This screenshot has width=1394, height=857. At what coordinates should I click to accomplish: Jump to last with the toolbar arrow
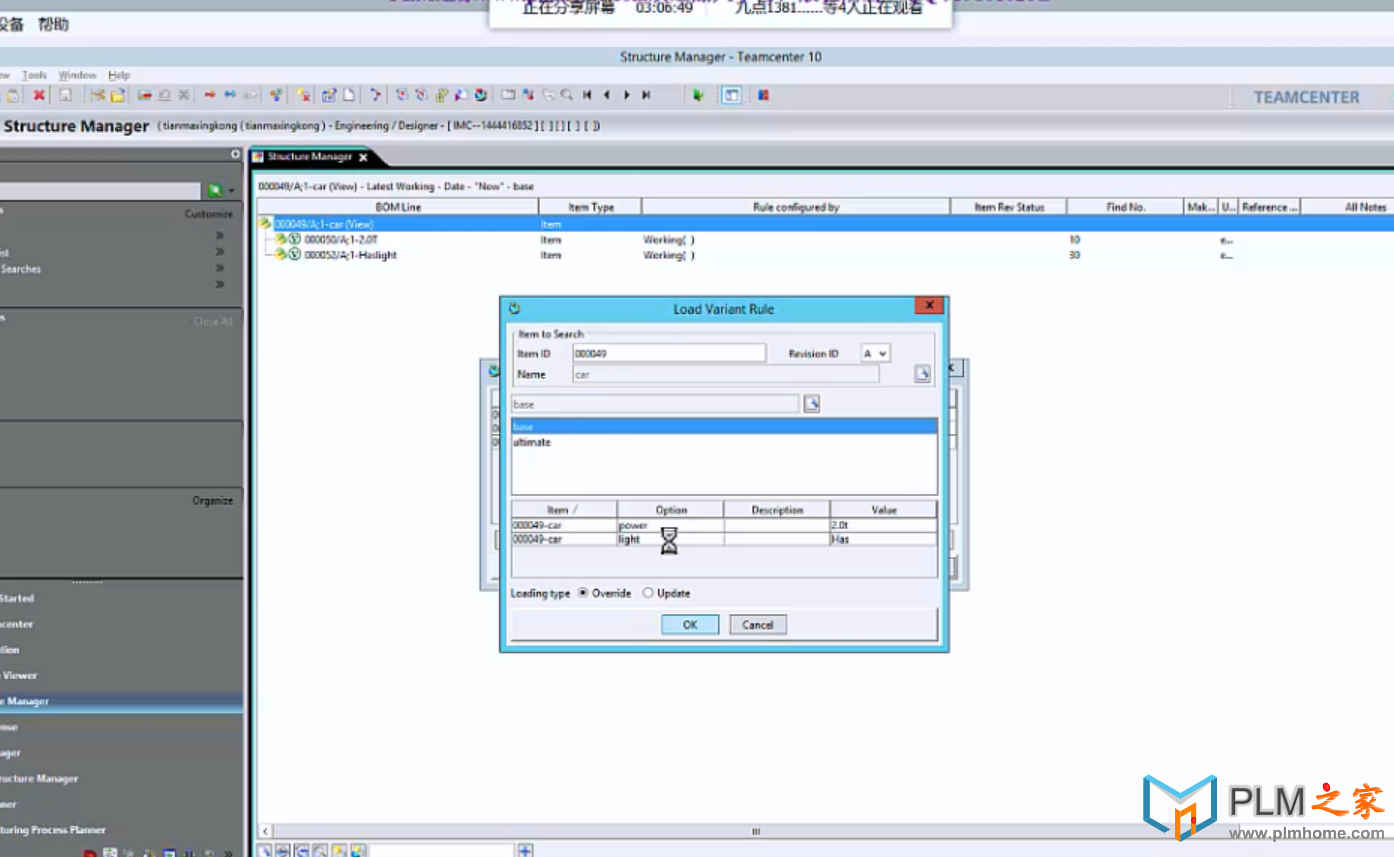646,95
